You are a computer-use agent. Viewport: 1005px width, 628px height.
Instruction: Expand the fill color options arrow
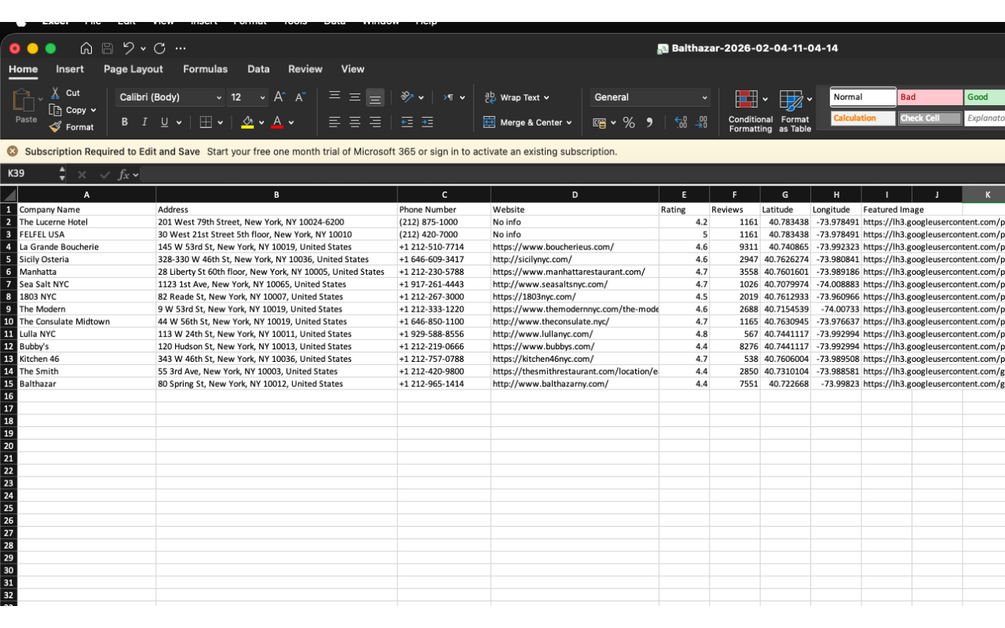pyautogui.click(x=262, y=122)
